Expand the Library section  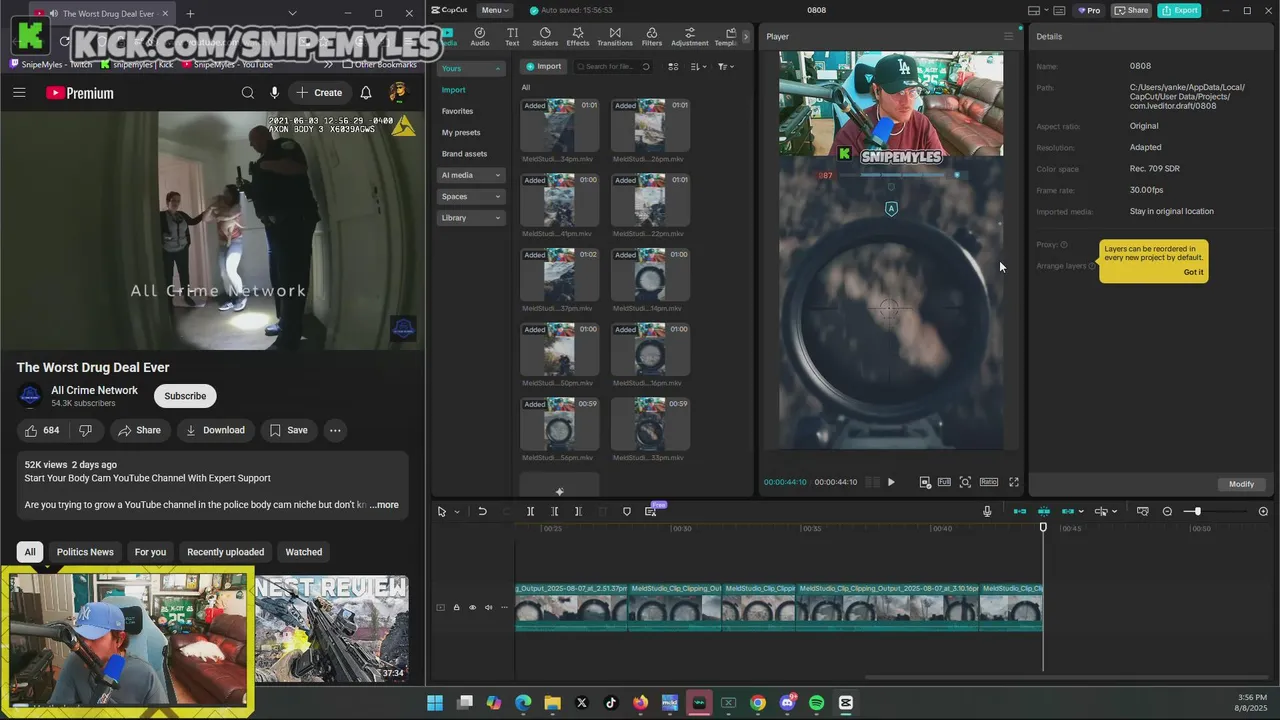(x=471, y=217)
